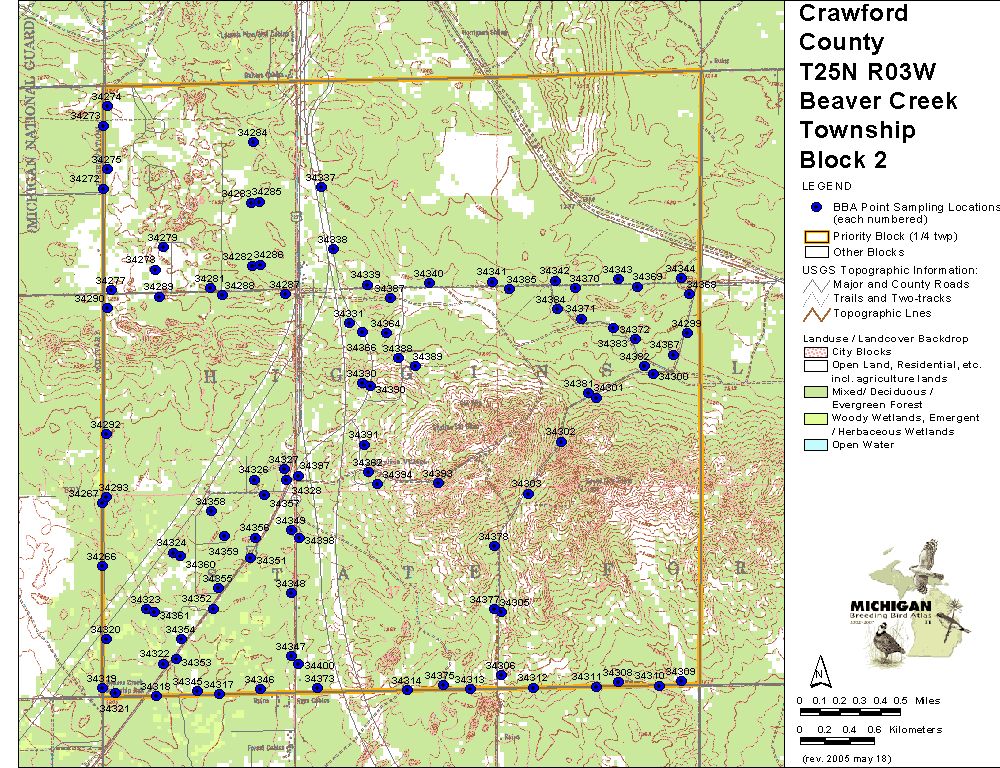1000x768 pixels.
Task: Click the Woody Wetlands legend swatch
Action: pos(817,418)
